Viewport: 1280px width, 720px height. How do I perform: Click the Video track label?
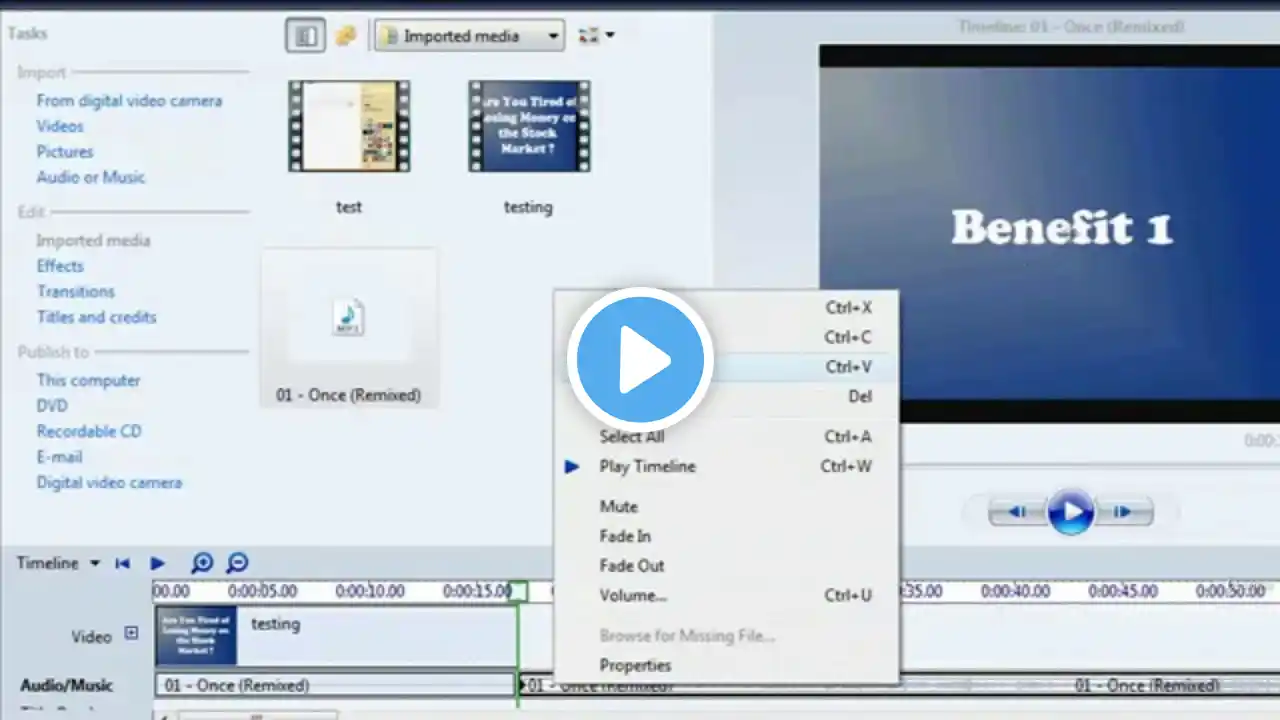click(92, 637)
